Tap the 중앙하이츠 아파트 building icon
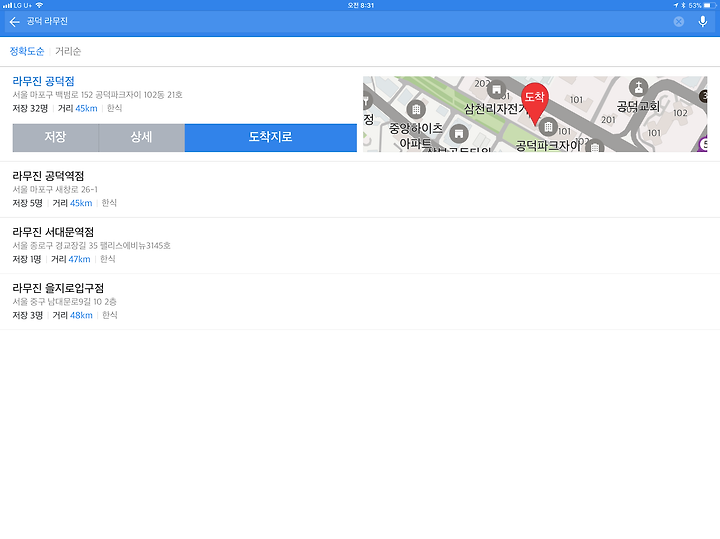 [416, 109]
